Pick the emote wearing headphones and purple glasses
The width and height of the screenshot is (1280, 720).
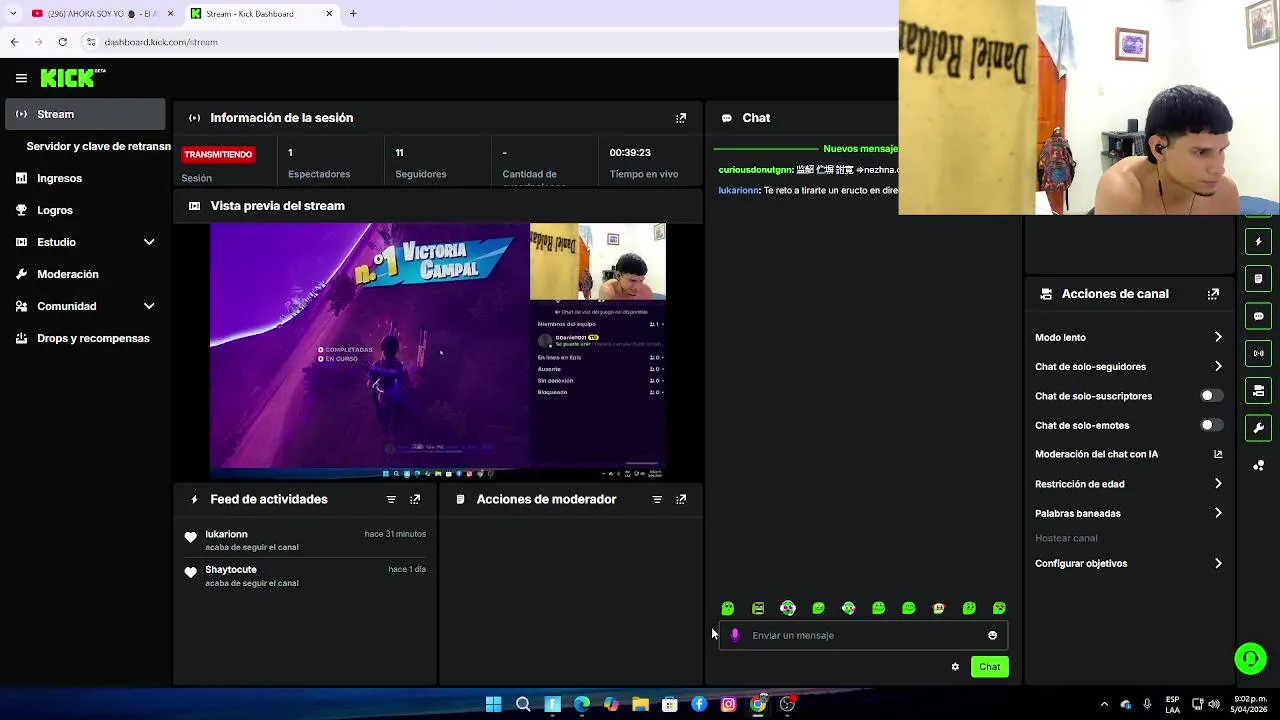pyautogui.click(x=788, y=608)
